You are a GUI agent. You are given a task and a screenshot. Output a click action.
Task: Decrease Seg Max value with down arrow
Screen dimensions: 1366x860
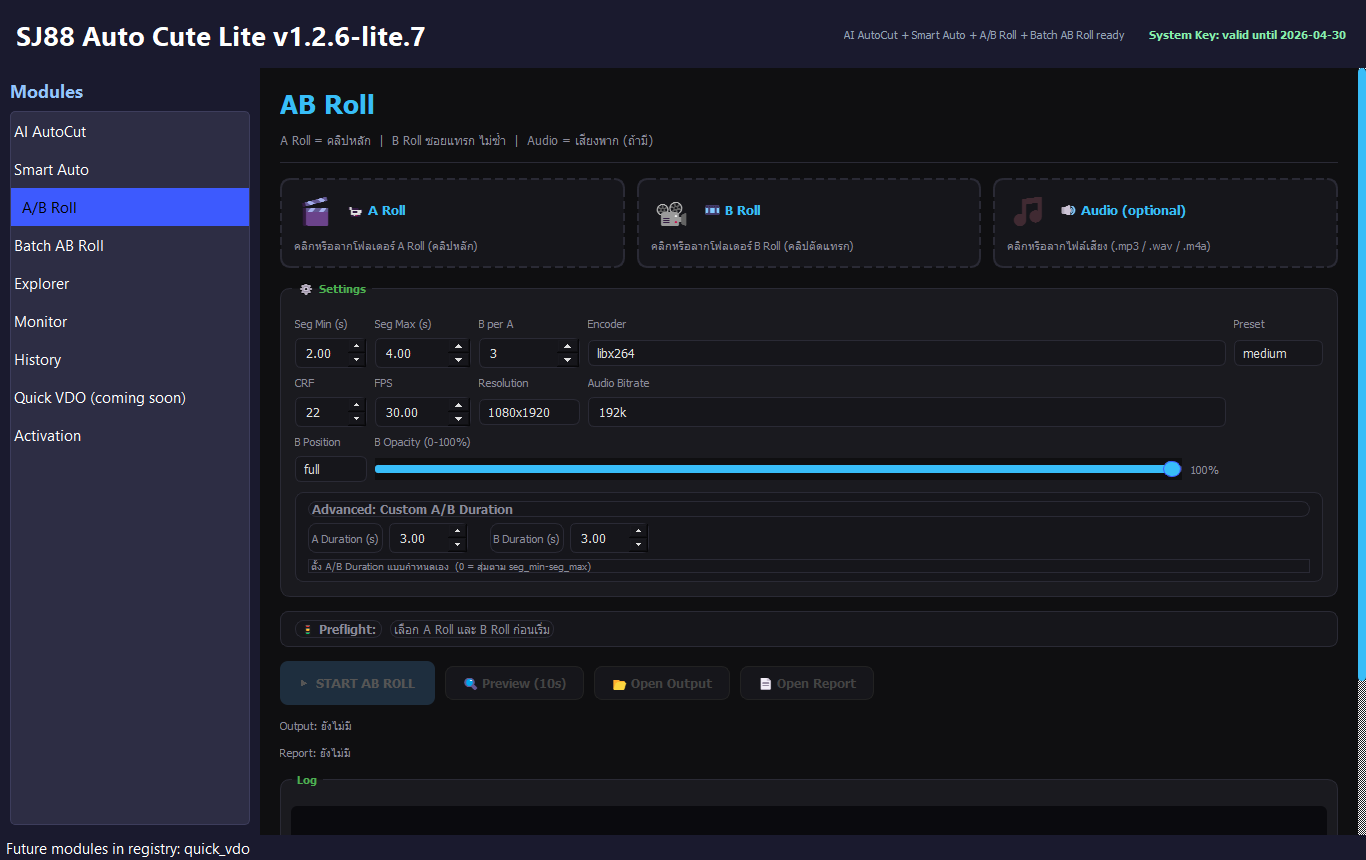[x=458, y=360]
